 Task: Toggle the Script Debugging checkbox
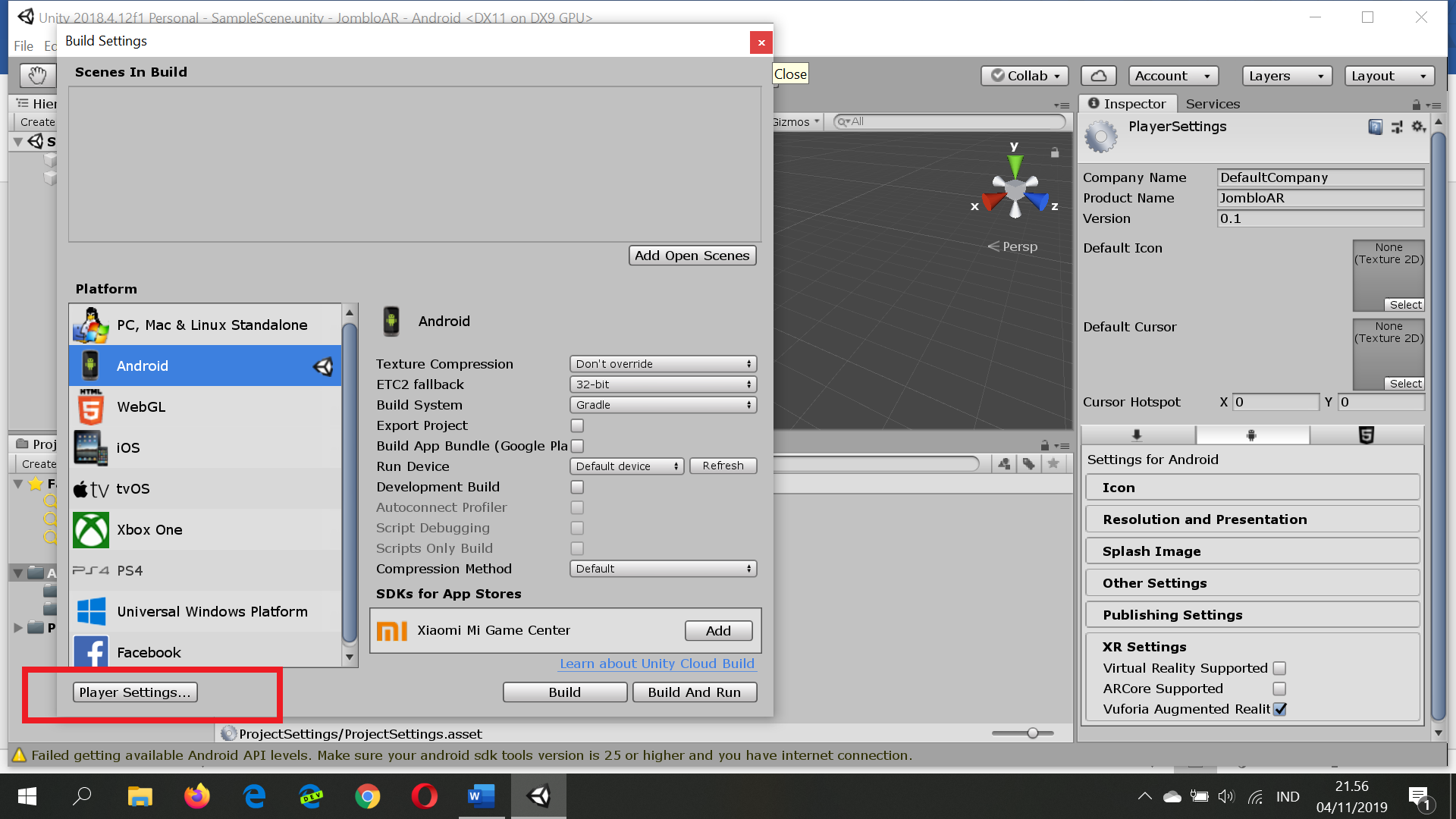point(577,528)
